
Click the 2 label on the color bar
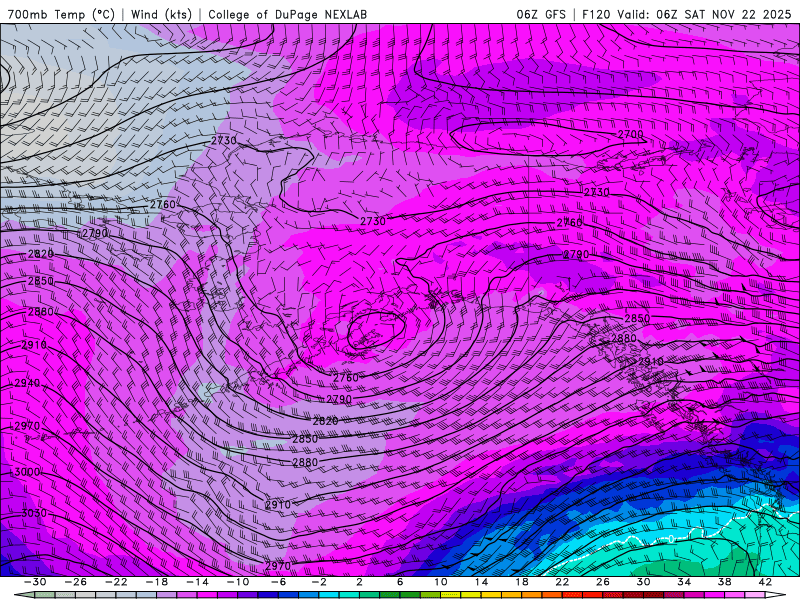[359, 582]
